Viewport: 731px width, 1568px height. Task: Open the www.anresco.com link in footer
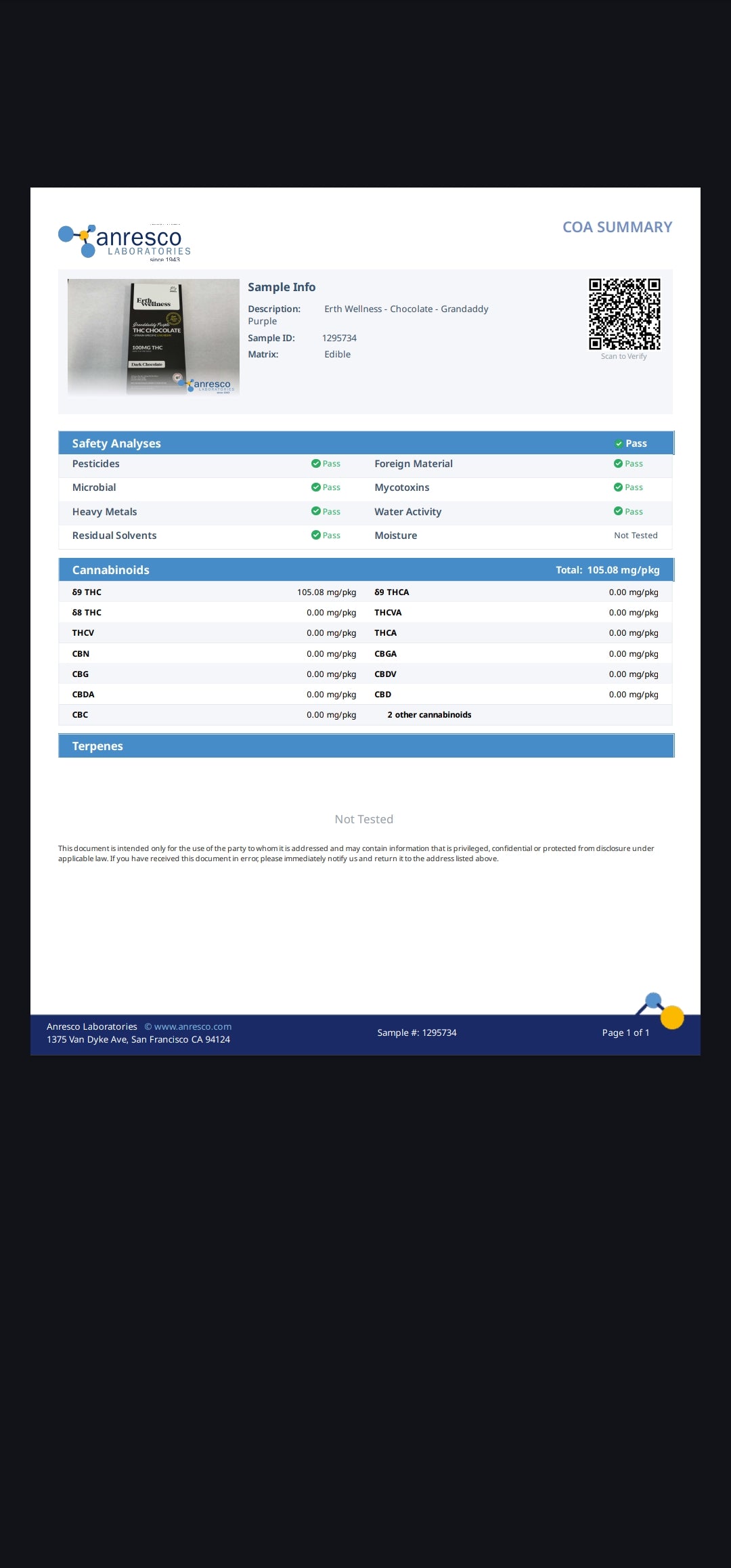(192, 1026)
